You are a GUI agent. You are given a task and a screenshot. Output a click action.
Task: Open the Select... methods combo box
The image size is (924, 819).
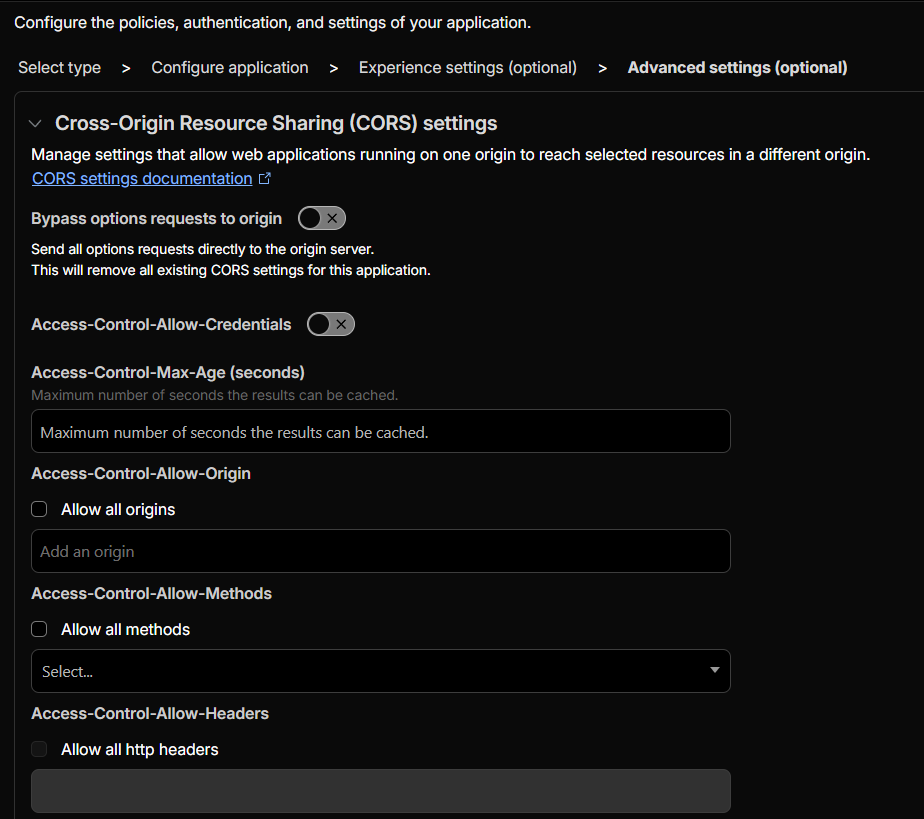(370, 671)
